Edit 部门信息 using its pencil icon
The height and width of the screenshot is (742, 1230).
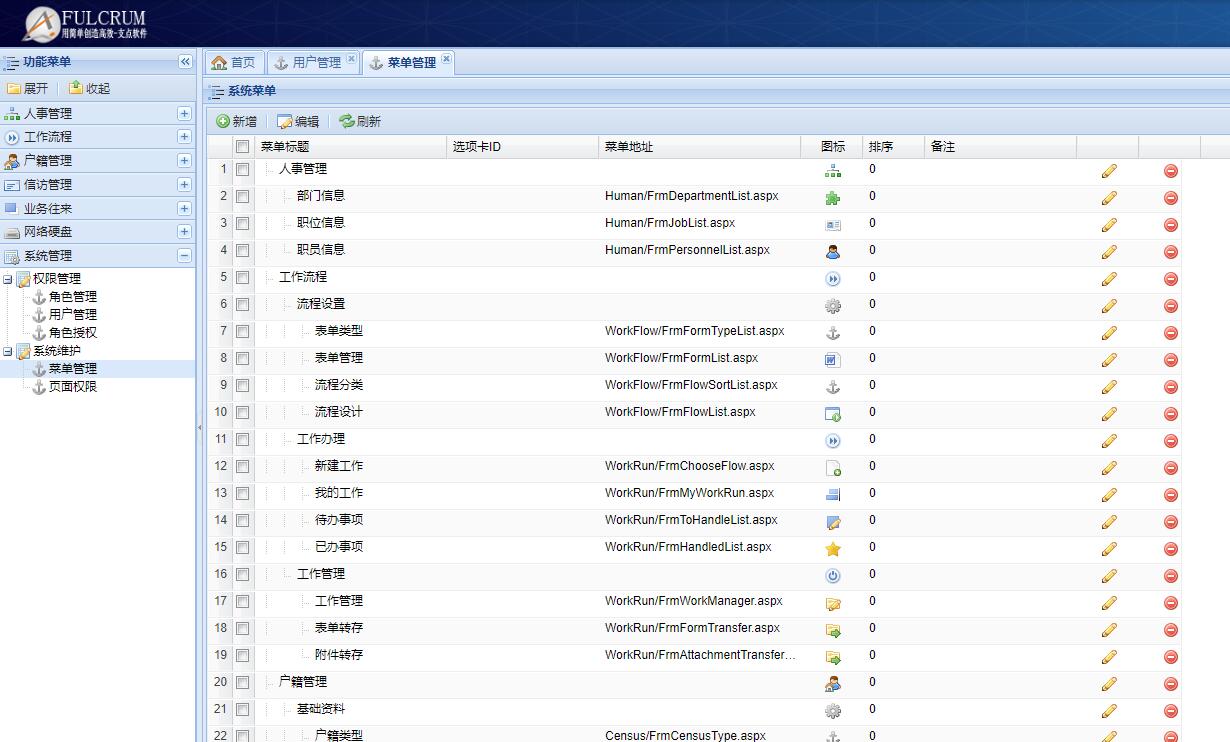tap(1109, 196)
